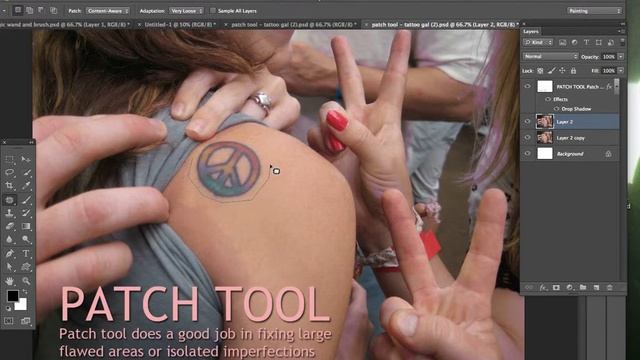Image resolution: width=640 pixels, height=360 pixels.
Task: Select the Clone Stamp tool
Action: click(x=9, y=213)
